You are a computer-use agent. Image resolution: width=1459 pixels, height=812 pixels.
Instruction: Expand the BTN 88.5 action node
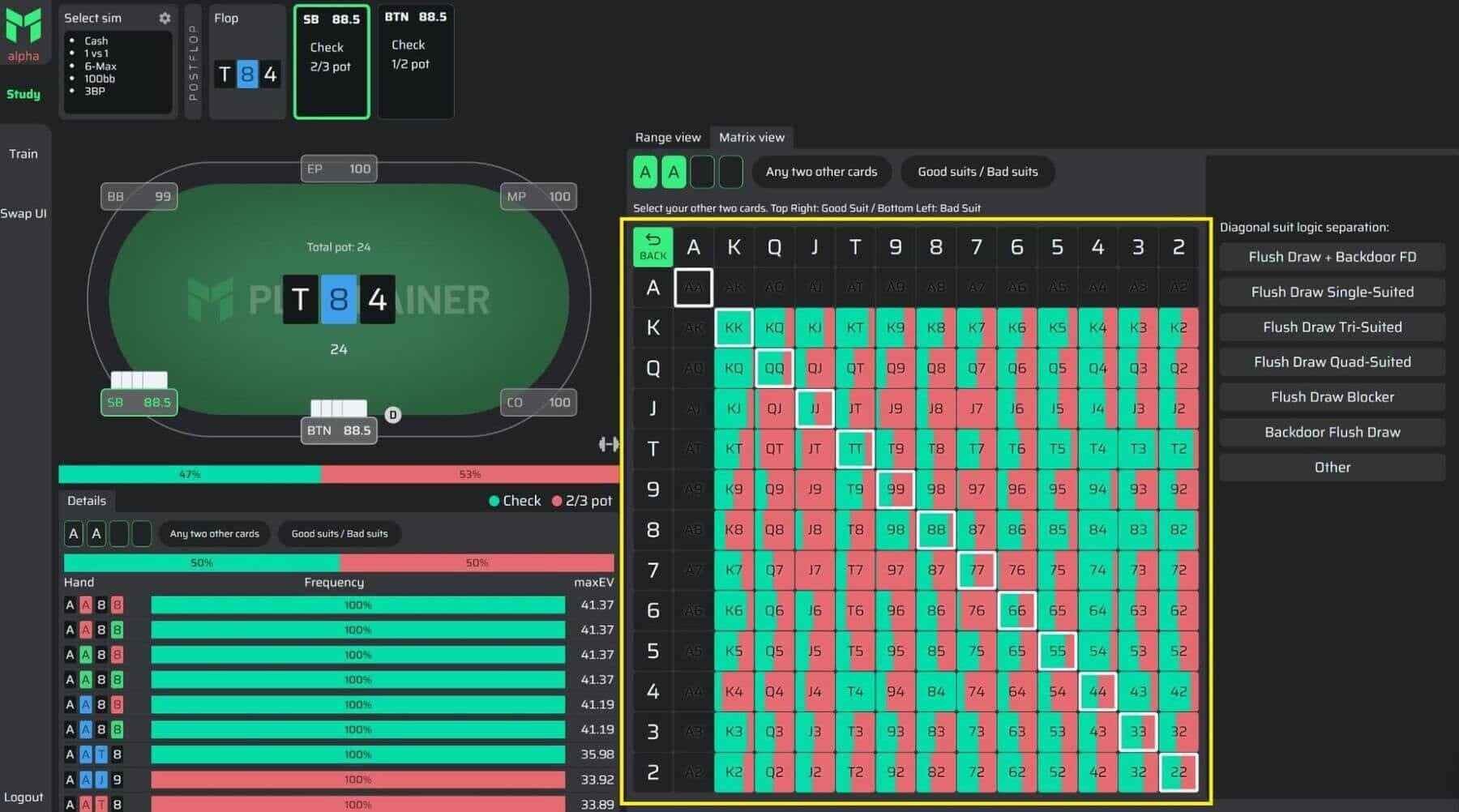[416, 62]
